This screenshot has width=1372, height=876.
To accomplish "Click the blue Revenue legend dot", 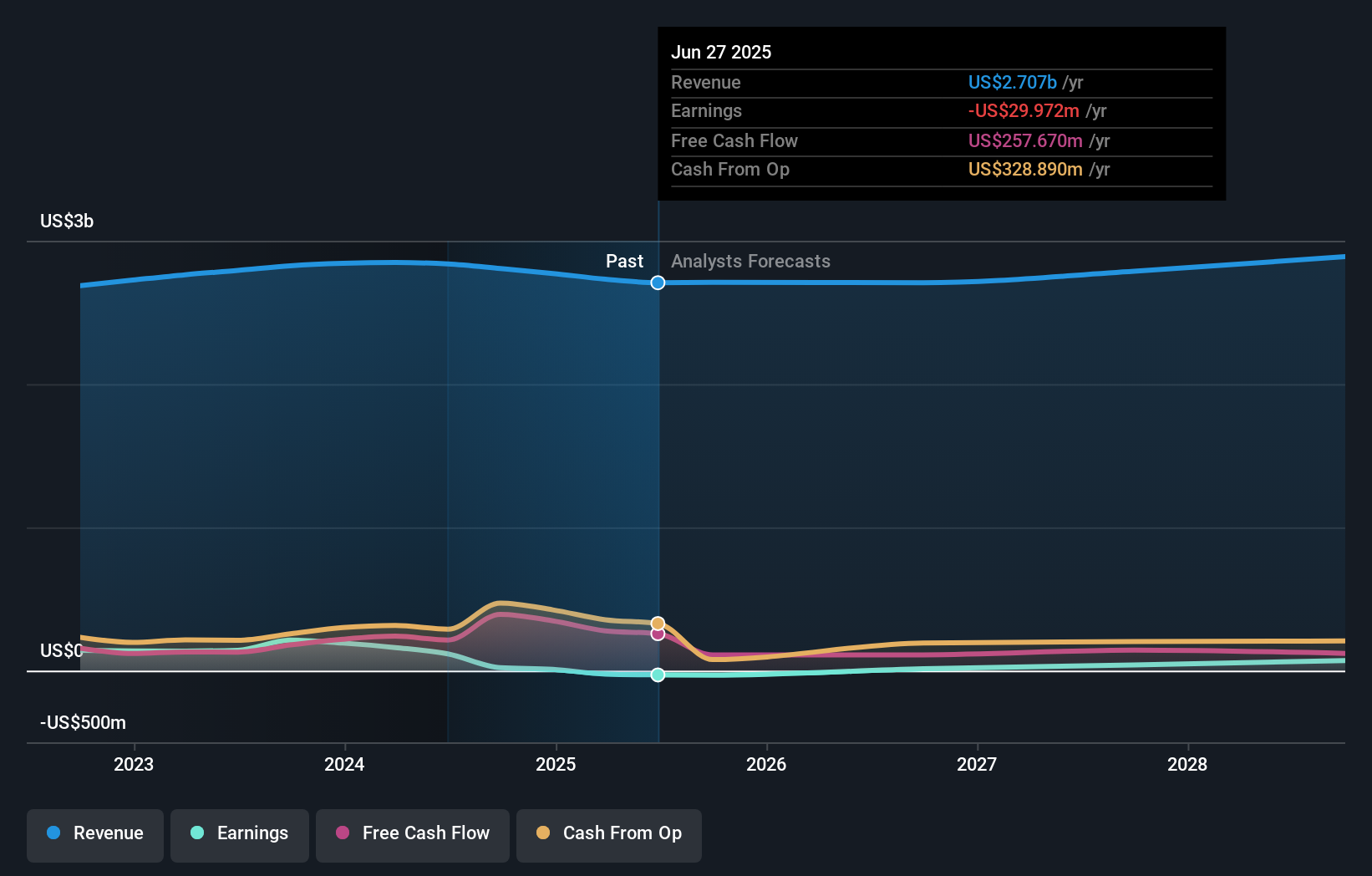I will coord(53,833).
